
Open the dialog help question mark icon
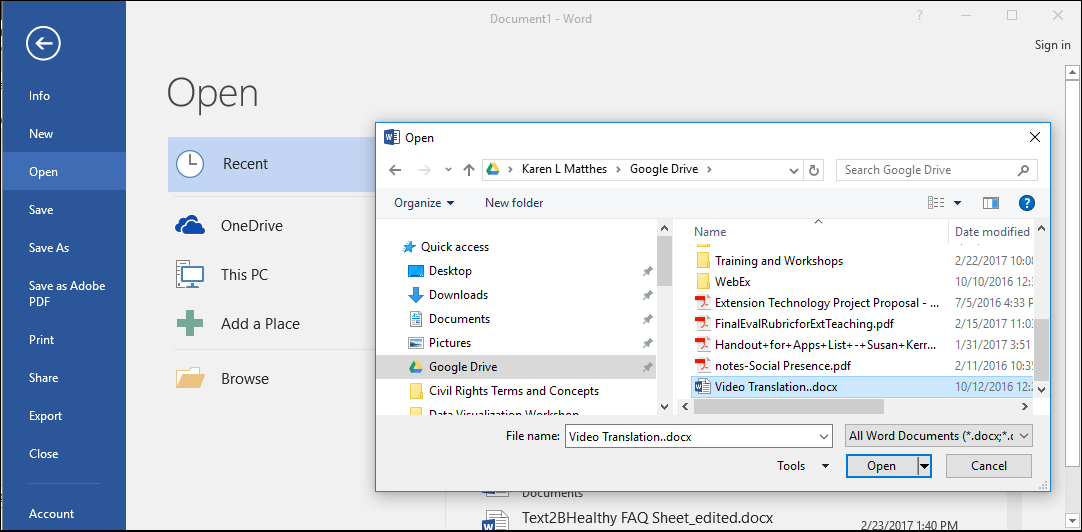tap(1027, 203)
